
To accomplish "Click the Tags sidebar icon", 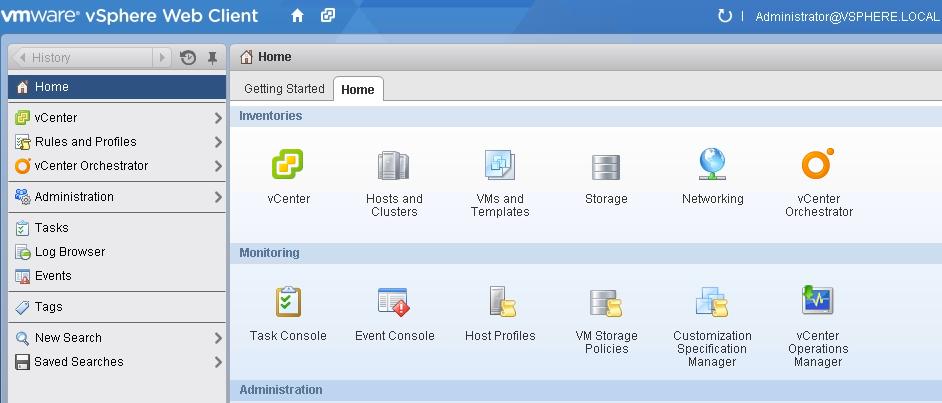I will click(x=22, y=308).
